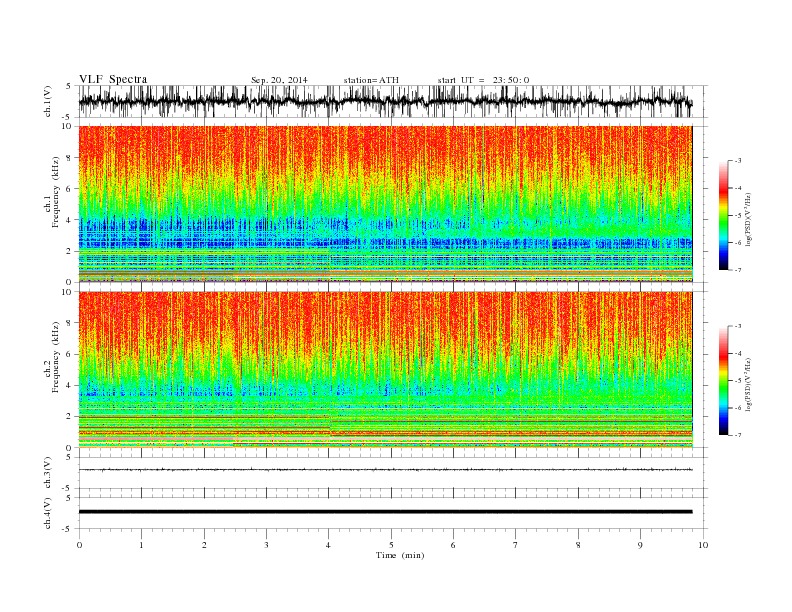Click the 'VLF Spectra' title text
This screenshot has width=792, height=612.
(x=113, y=79)
